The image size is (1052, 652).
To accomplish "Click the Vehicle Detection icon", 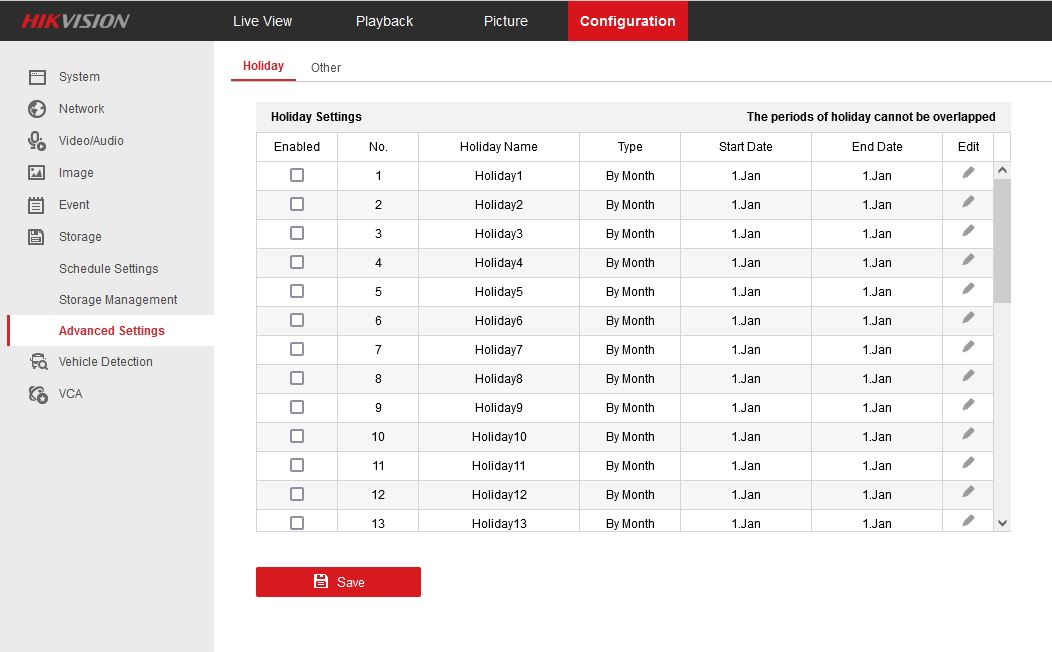I will (x=38, y=362).
